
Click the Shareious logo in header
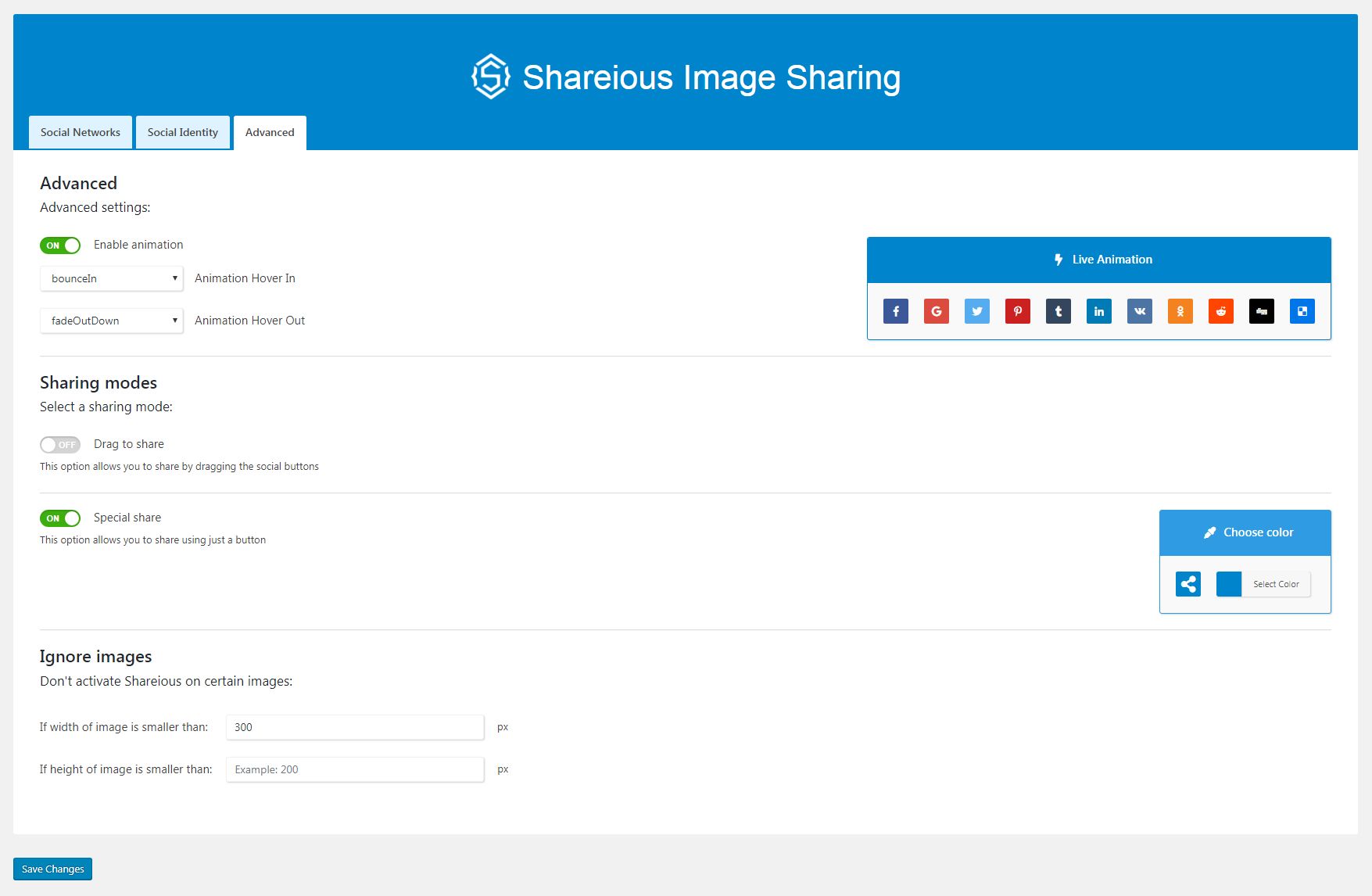[x=491, y=77]
